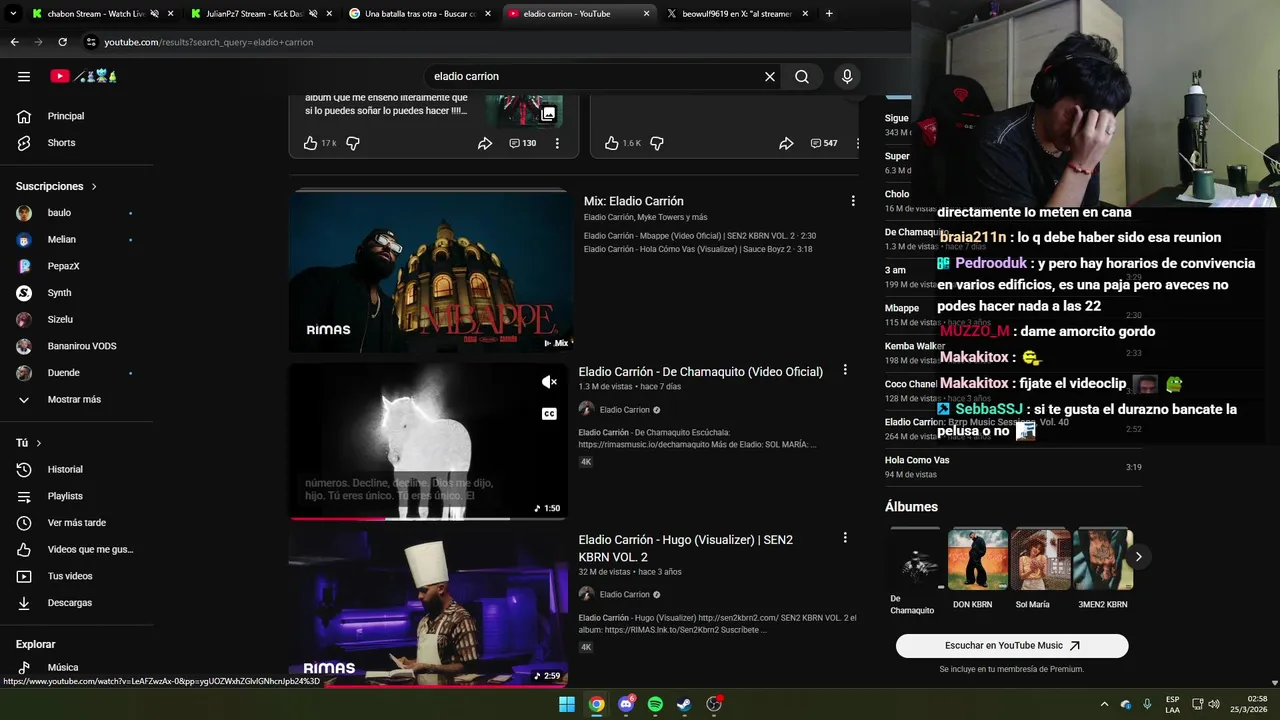Open the Mix: Eladio Carrión thumbnail
This screenshot has width=1280, height=720.
pos(430,270)
